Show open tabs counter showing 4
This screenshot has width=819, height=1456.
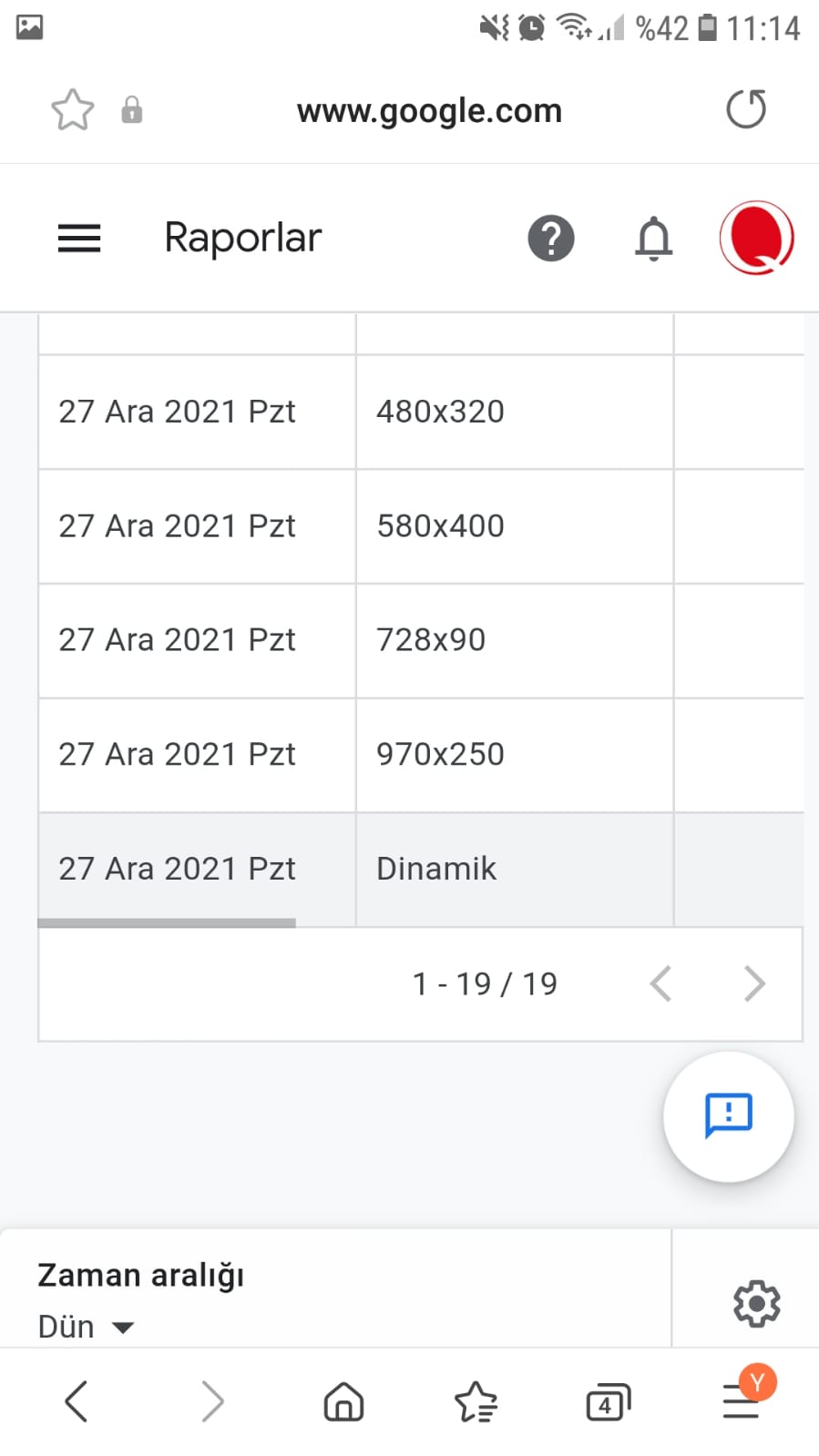coord(608,1402)
